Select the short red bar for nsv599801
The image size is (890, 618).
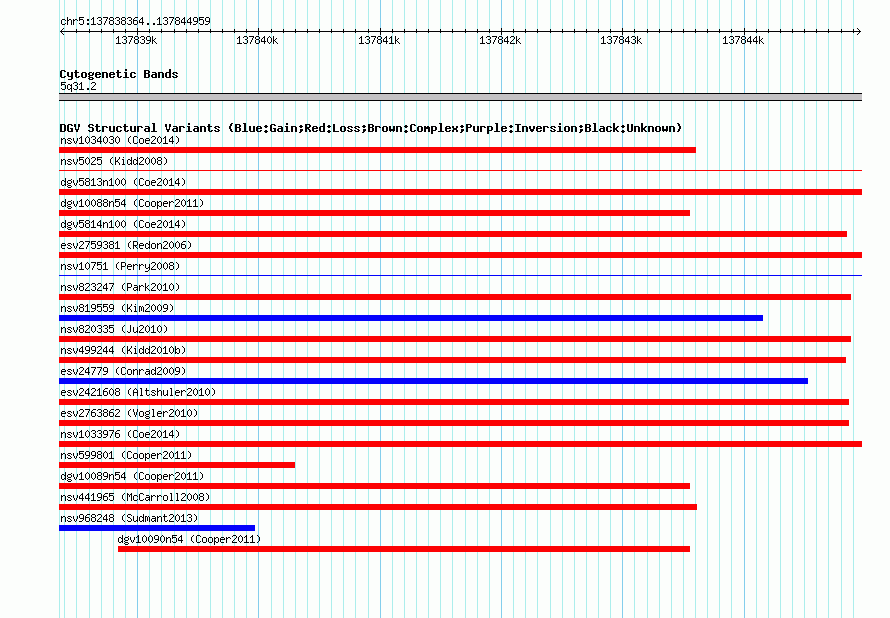click(177, 465)
